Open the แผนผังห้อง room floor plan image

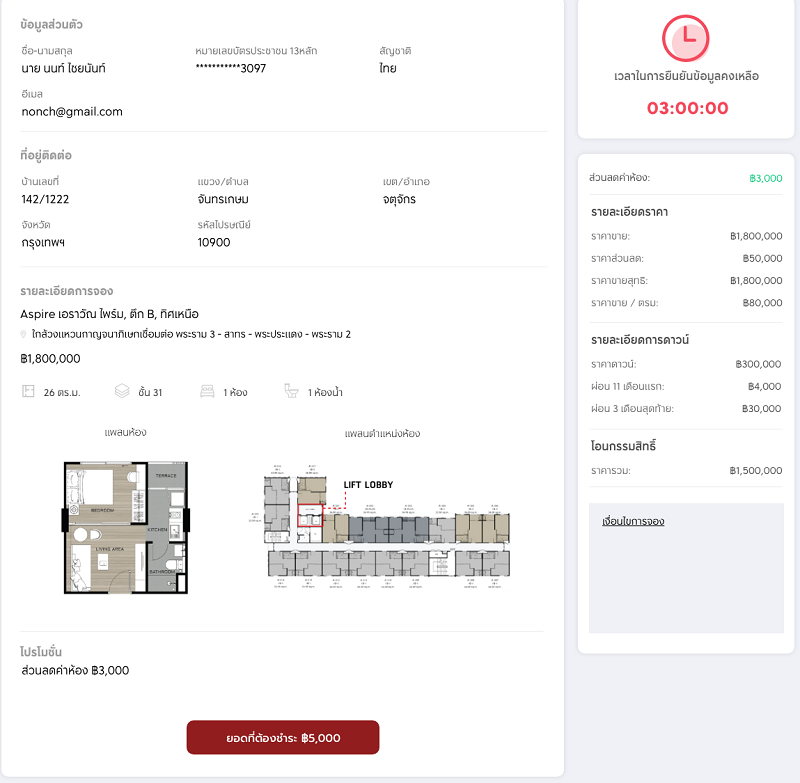click(x=126, y=525)
